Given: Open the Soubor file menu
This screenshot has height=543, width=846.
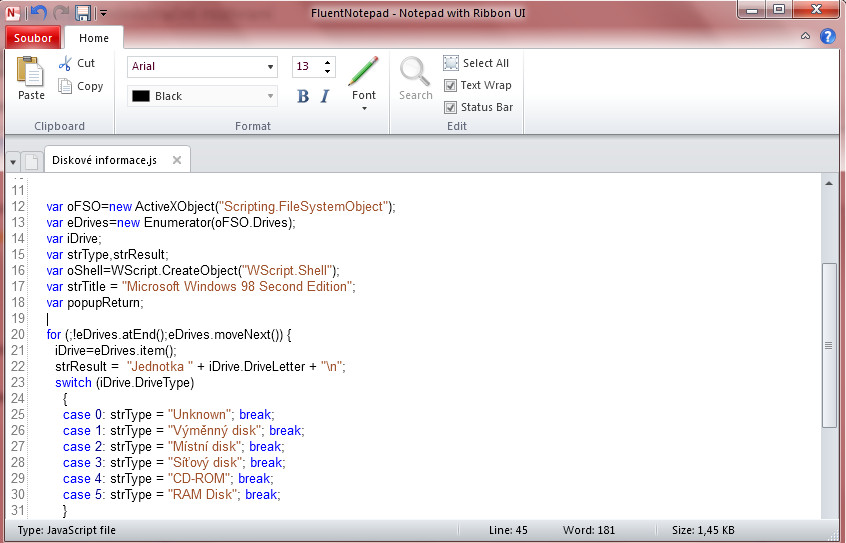Looking at the screenshot, I should (33, 38).
